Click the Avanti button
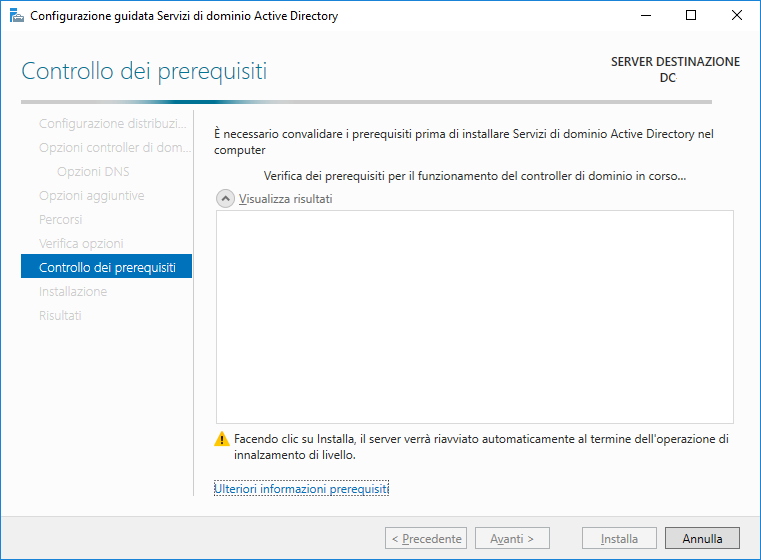Image resolution: width=761 pixels, height=560 pixels. (x=512, y=538)
